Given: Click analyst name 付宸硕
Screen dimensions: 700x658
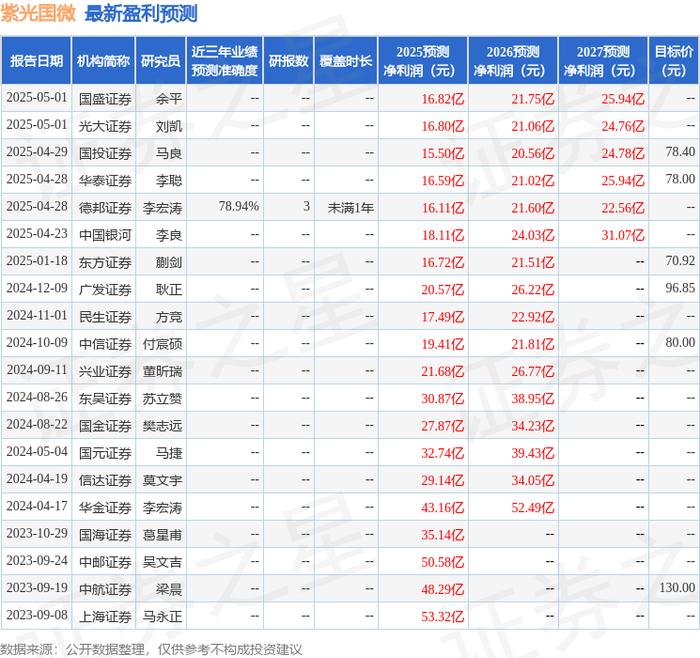Looking at the screenshot, I should (x=162, y=344).
